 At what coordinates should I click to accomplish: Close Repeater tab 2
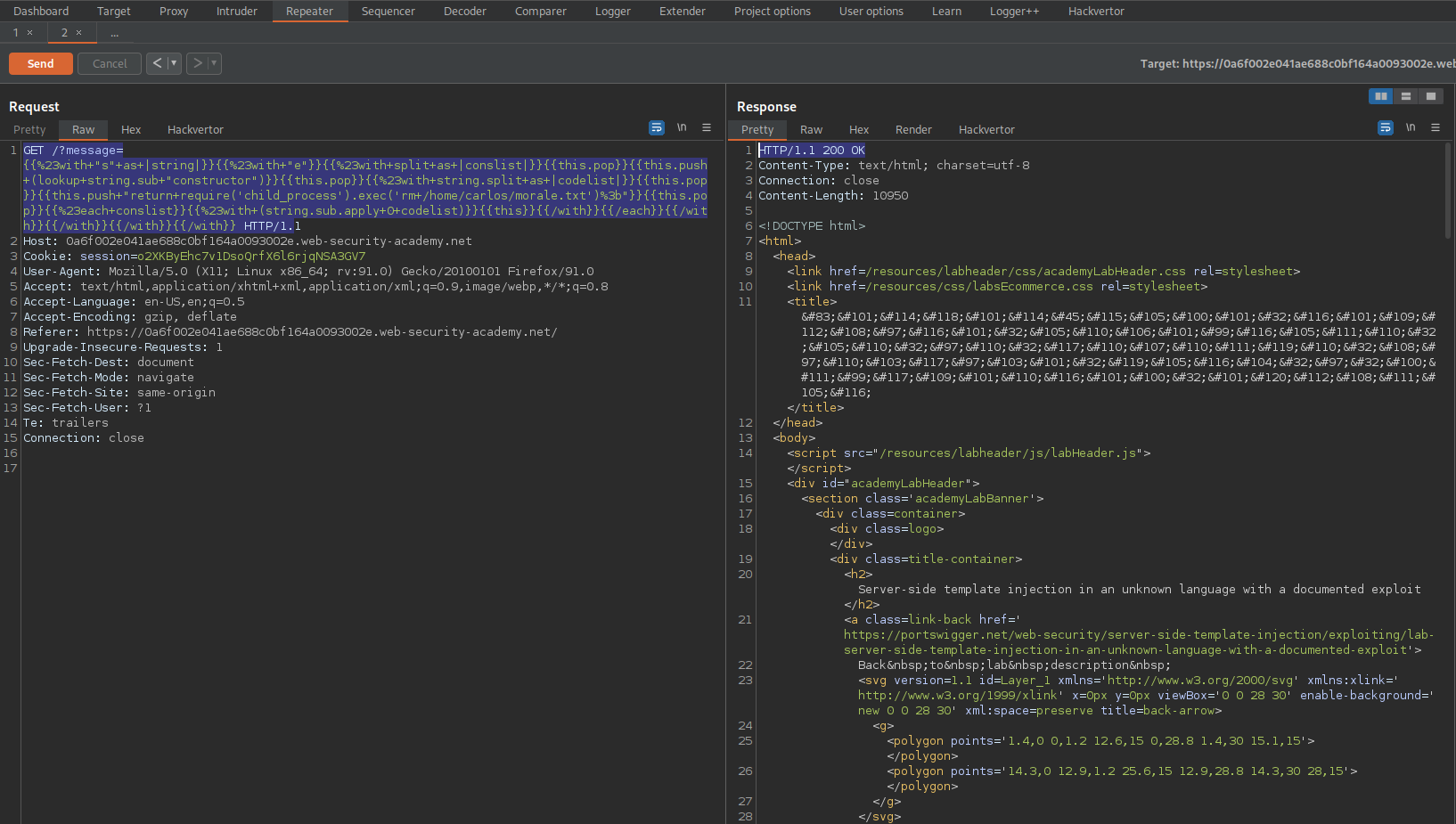[78, 33]
